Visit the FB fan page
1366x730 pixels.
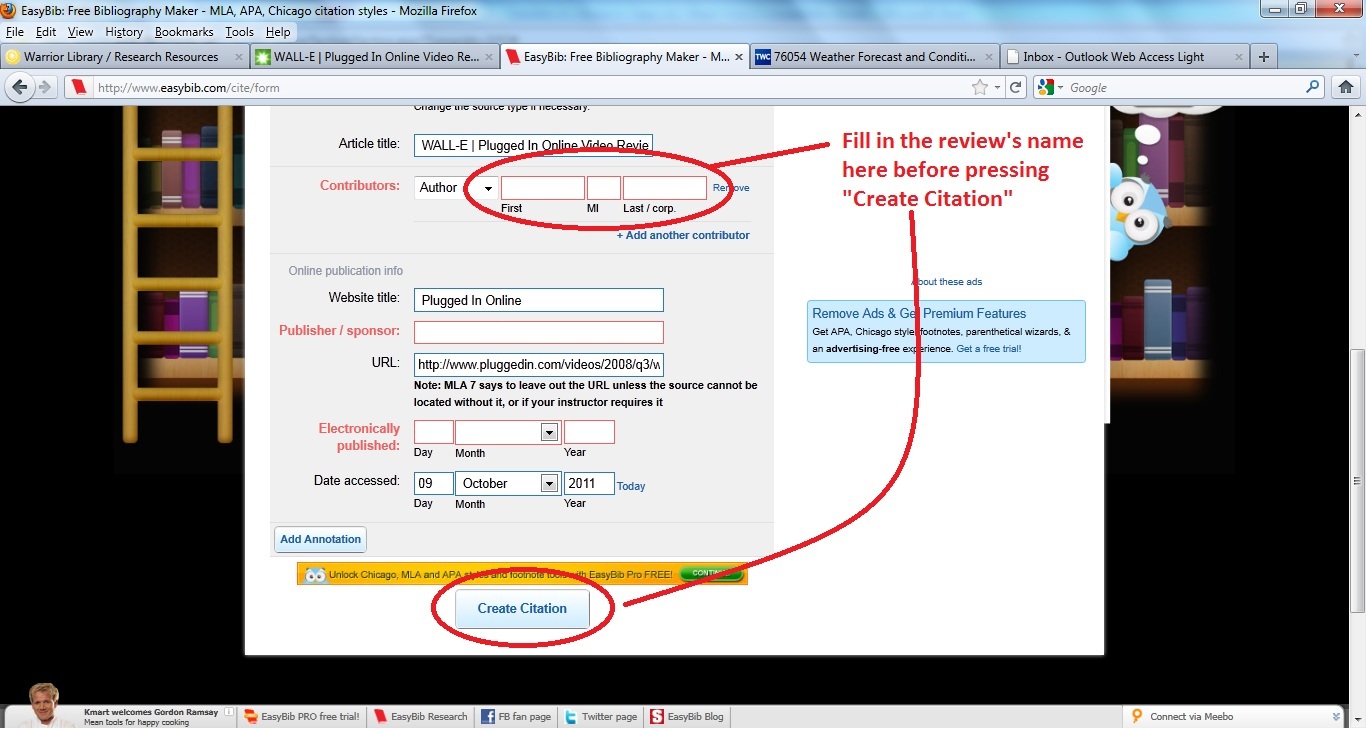tap(516, 716)
